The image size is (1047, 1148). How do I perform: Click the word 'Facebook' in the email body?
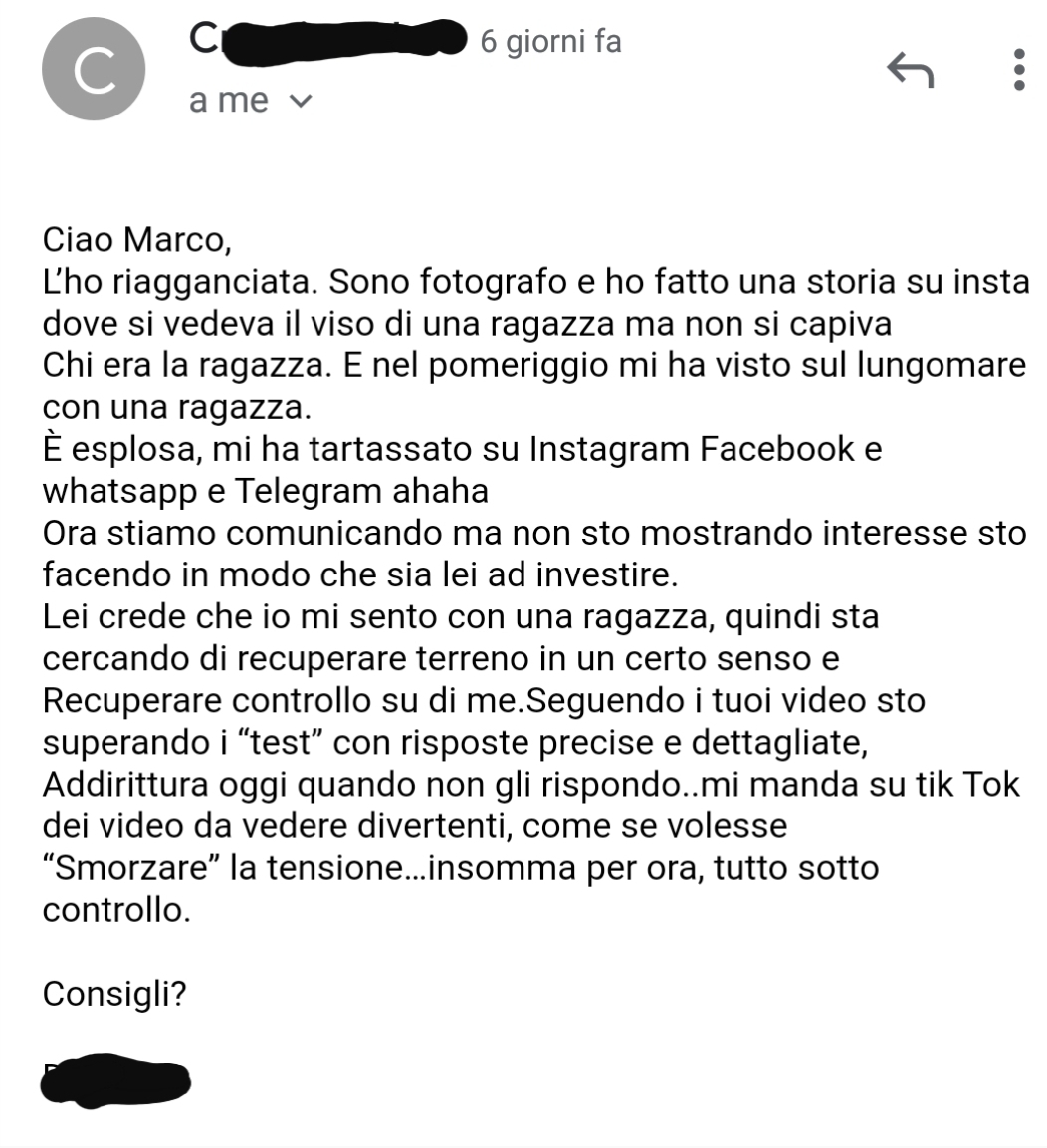(x=777, y=449)
